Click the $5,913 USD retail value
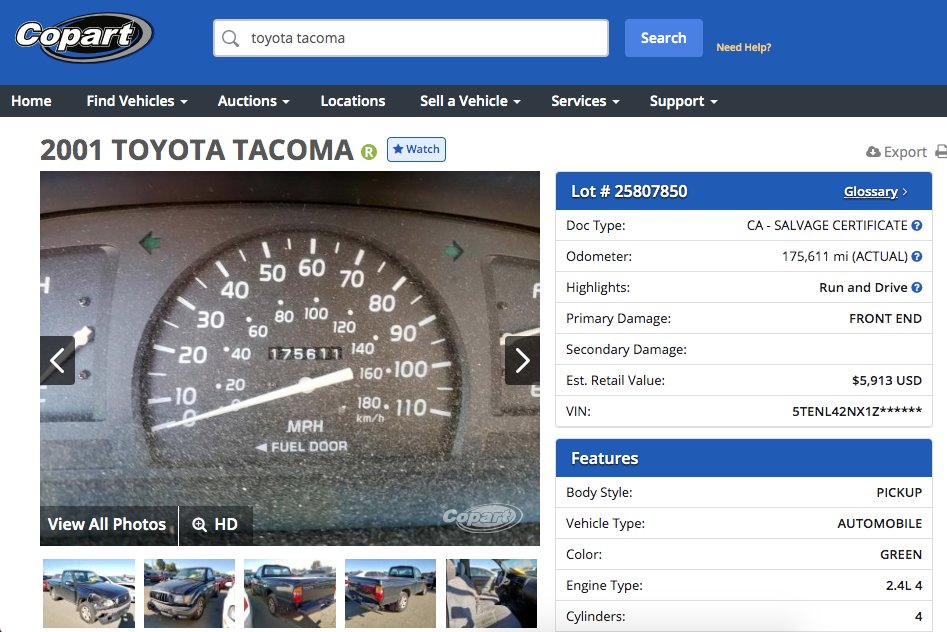The image size is (947, 632). [x=887, y=381]
